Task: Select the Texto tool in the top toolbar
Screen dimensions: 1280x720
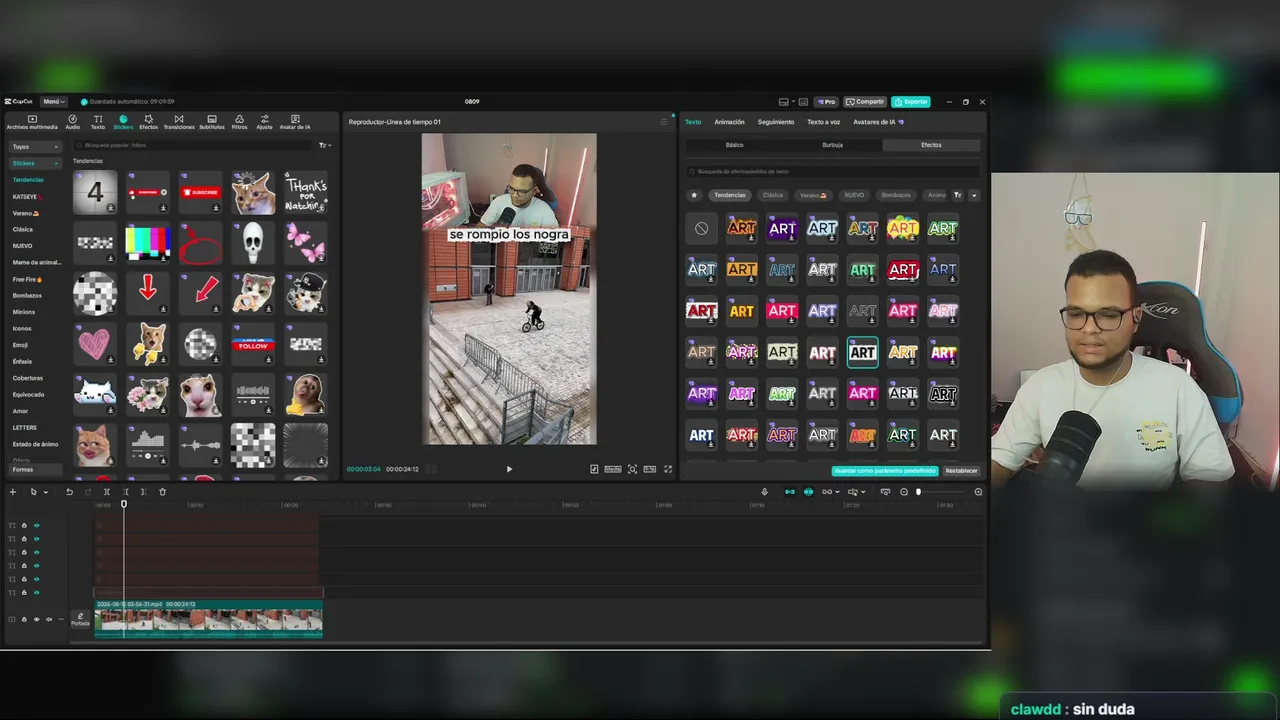Action: pos(98,122)
